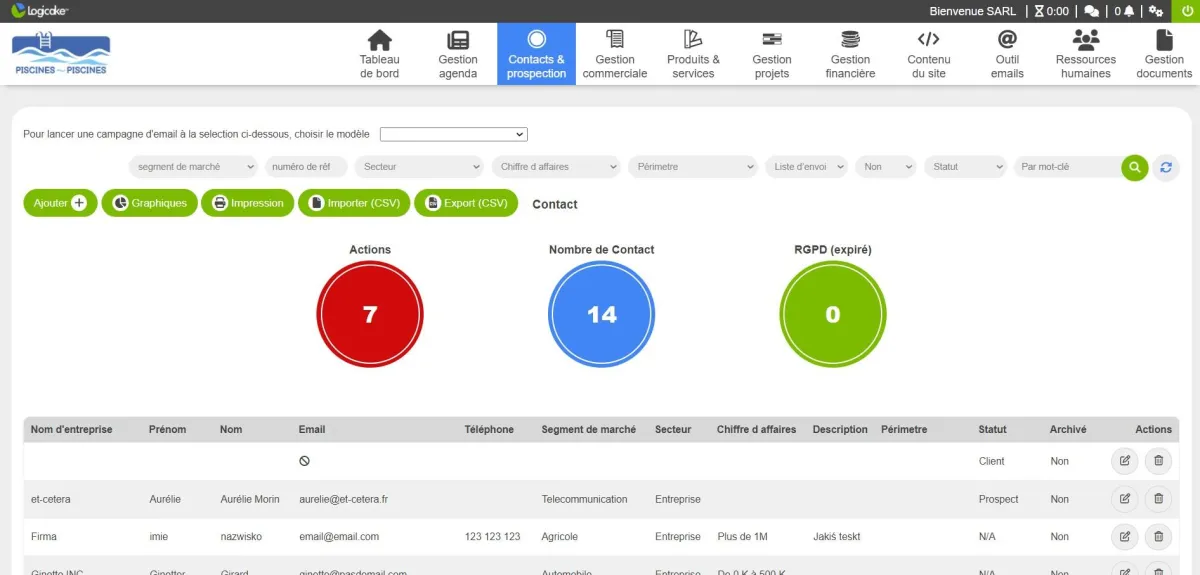The height and width of the screenshot is (575, 1200).
Task: Open the settings gears icon
Action: pos(1156,11)
